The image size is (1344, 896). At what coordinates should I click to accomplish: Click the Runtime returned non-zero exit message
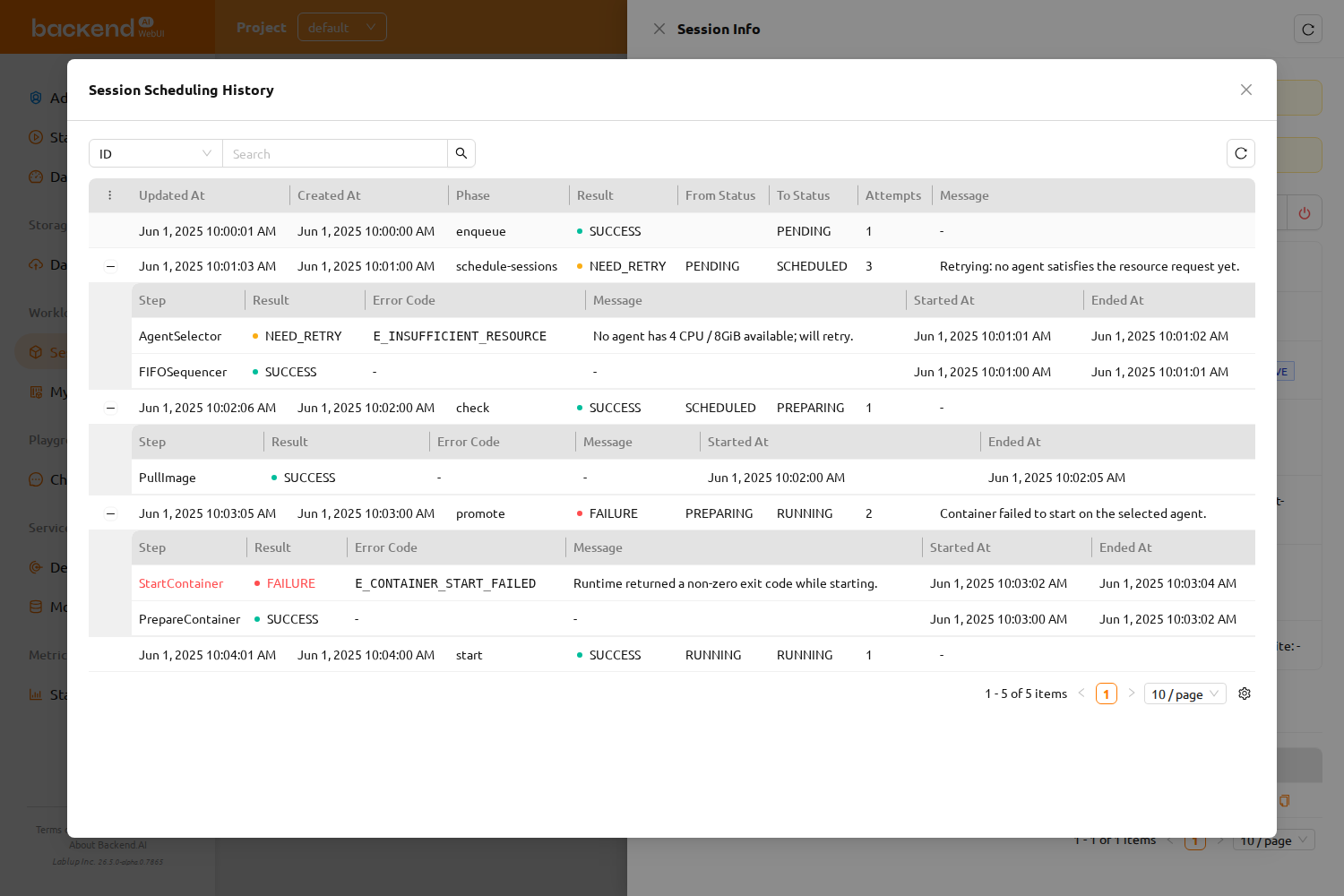(726, 583)
